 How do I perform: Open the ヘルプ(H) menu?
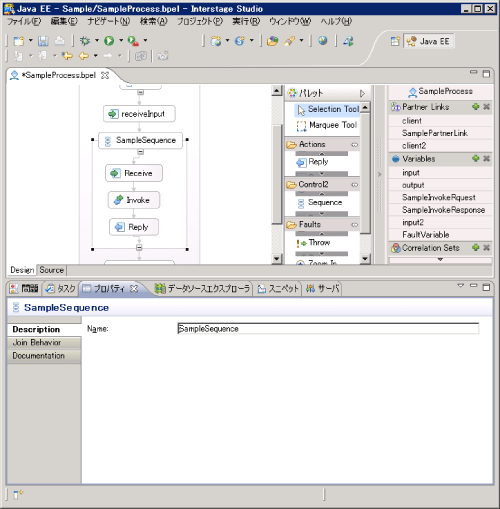pos(336,22)
